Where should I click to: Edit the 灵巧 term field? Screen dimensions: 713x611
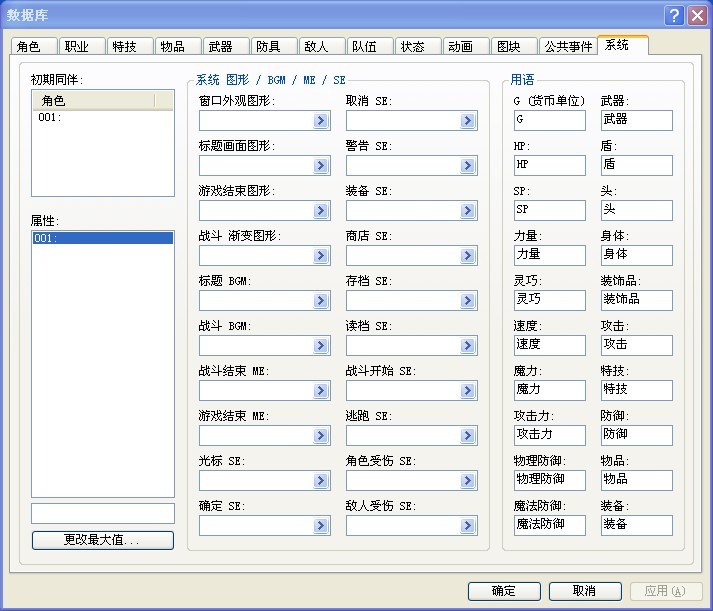[x=550, y=300]
